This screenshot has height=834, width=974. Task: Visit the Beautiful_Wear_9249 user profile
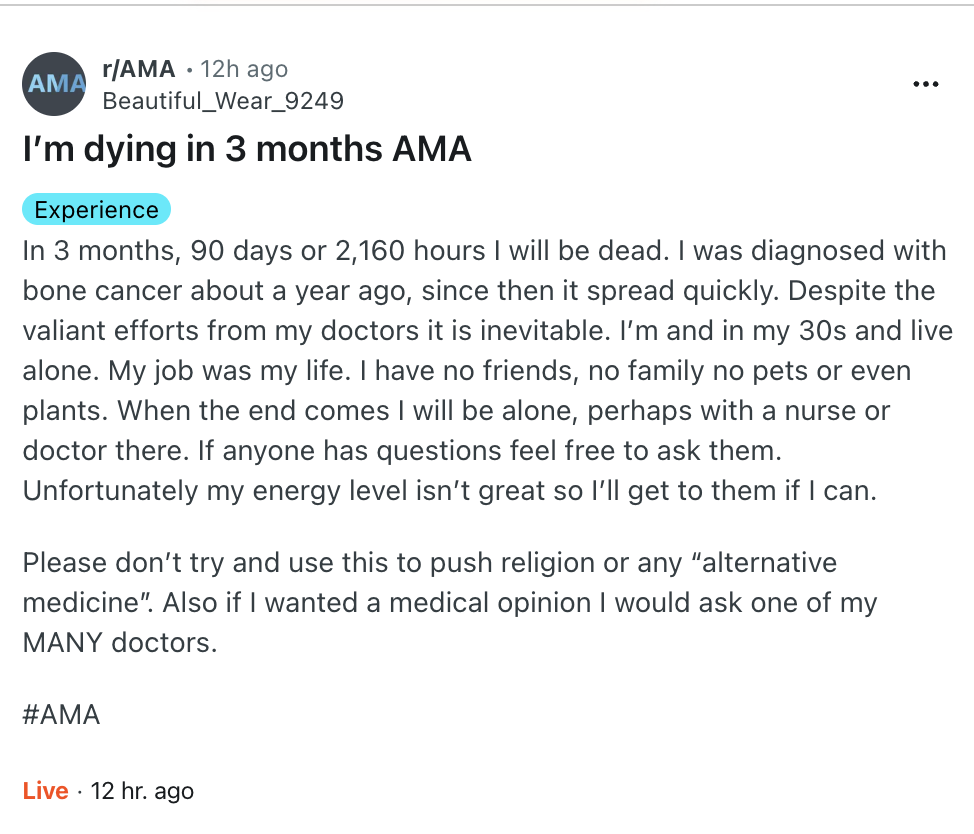[x=223, y=101]
